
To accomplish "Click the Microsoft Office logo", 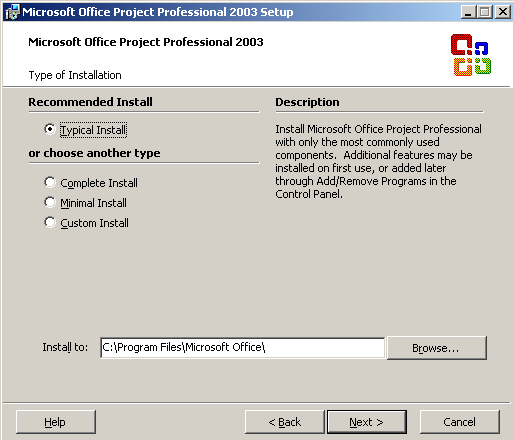I will click(x=471, y=55).
